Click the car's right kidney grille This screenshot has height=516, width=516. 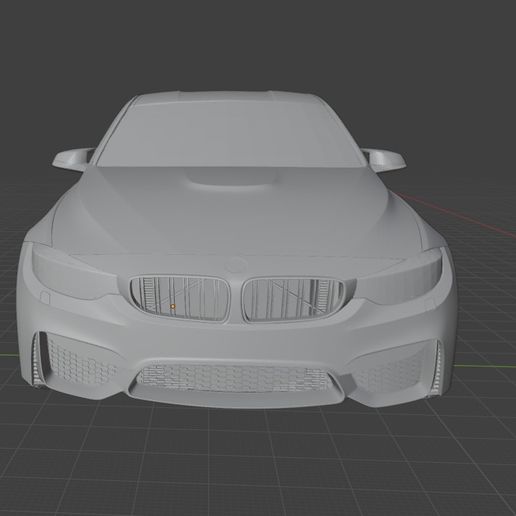(x=293, y=300)
